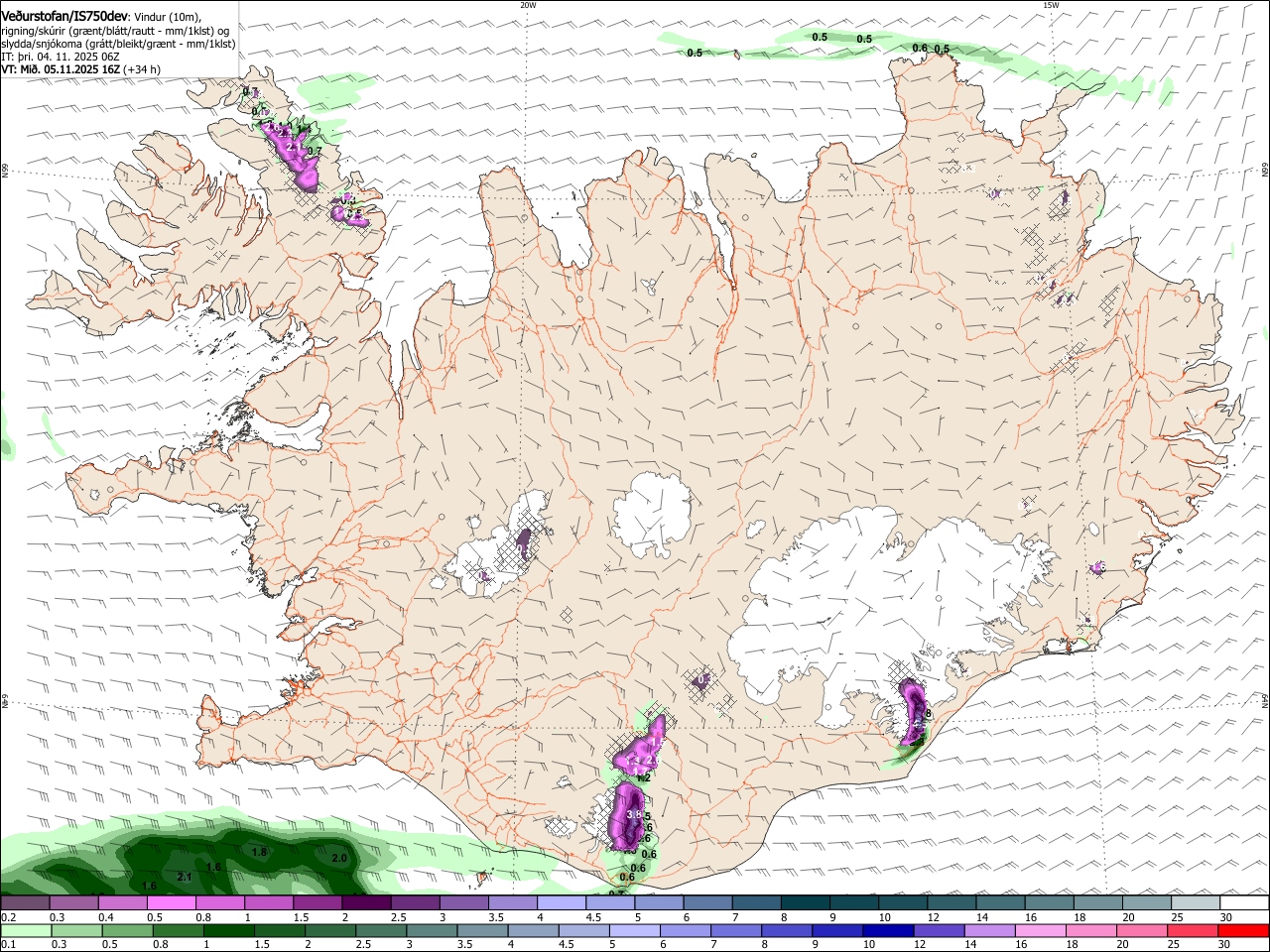The image size is (1270, 952).
Task: Click the red-pink 25 rain scale swatch
Action: click(x=1193, y=930)
